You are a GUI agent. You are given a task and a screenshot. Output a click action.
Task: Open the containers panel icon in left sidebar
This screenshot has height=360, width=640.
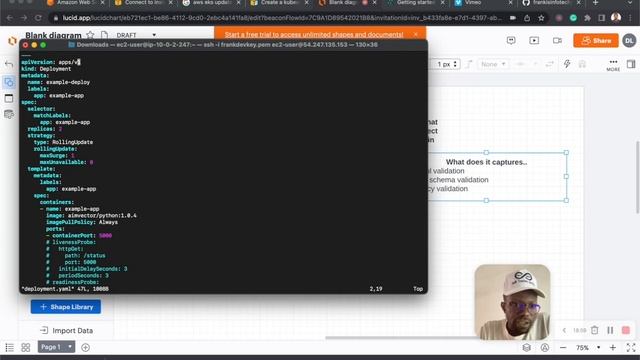[x=9, y=98]
